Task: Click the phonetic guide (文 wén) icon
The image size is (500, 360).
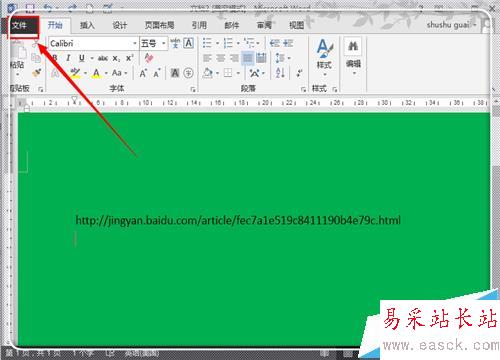Action: [x=175, y=43]
